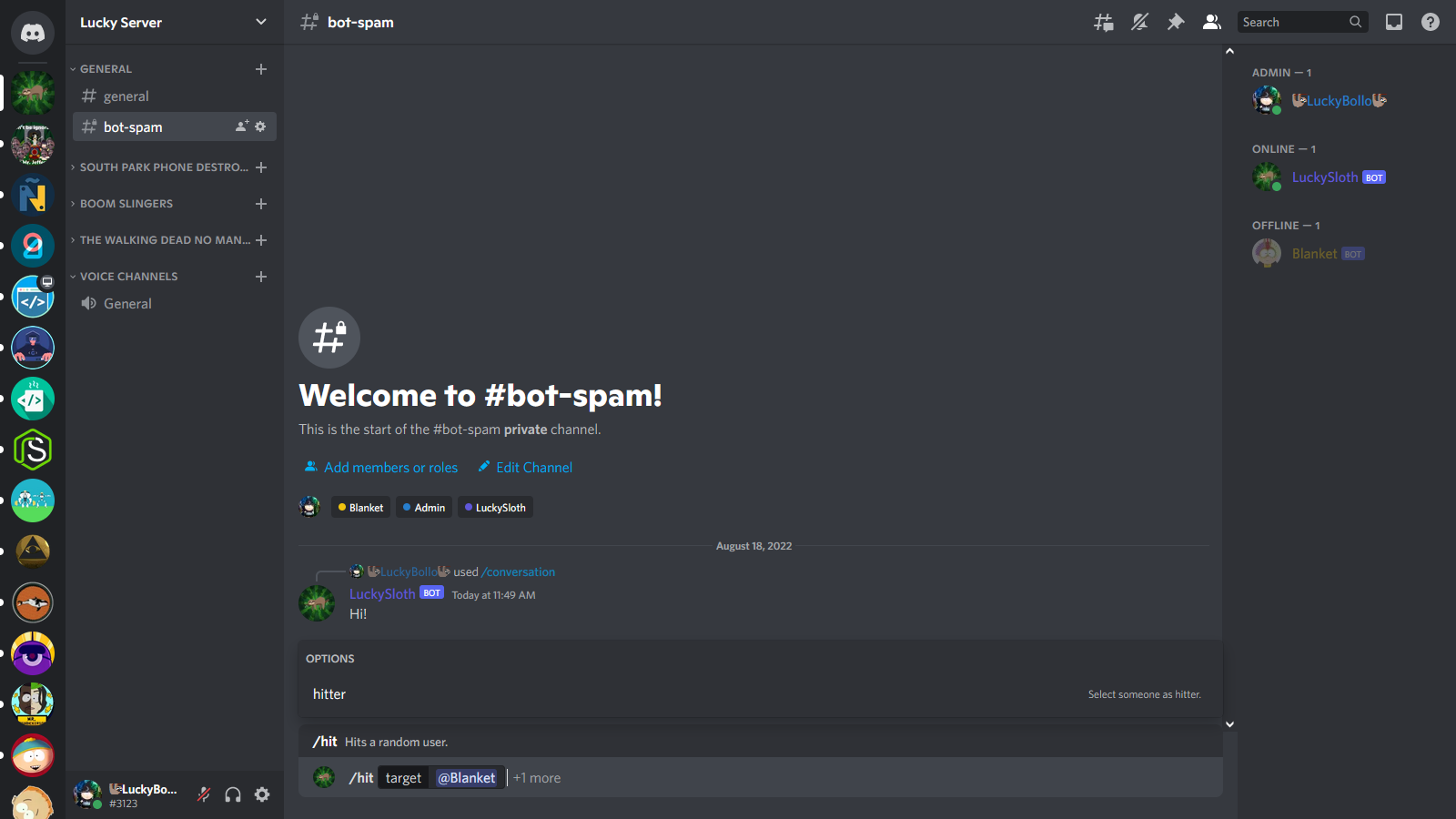Open teal code brackets server icon
The image size is (1456, 819).
[33, 399]
